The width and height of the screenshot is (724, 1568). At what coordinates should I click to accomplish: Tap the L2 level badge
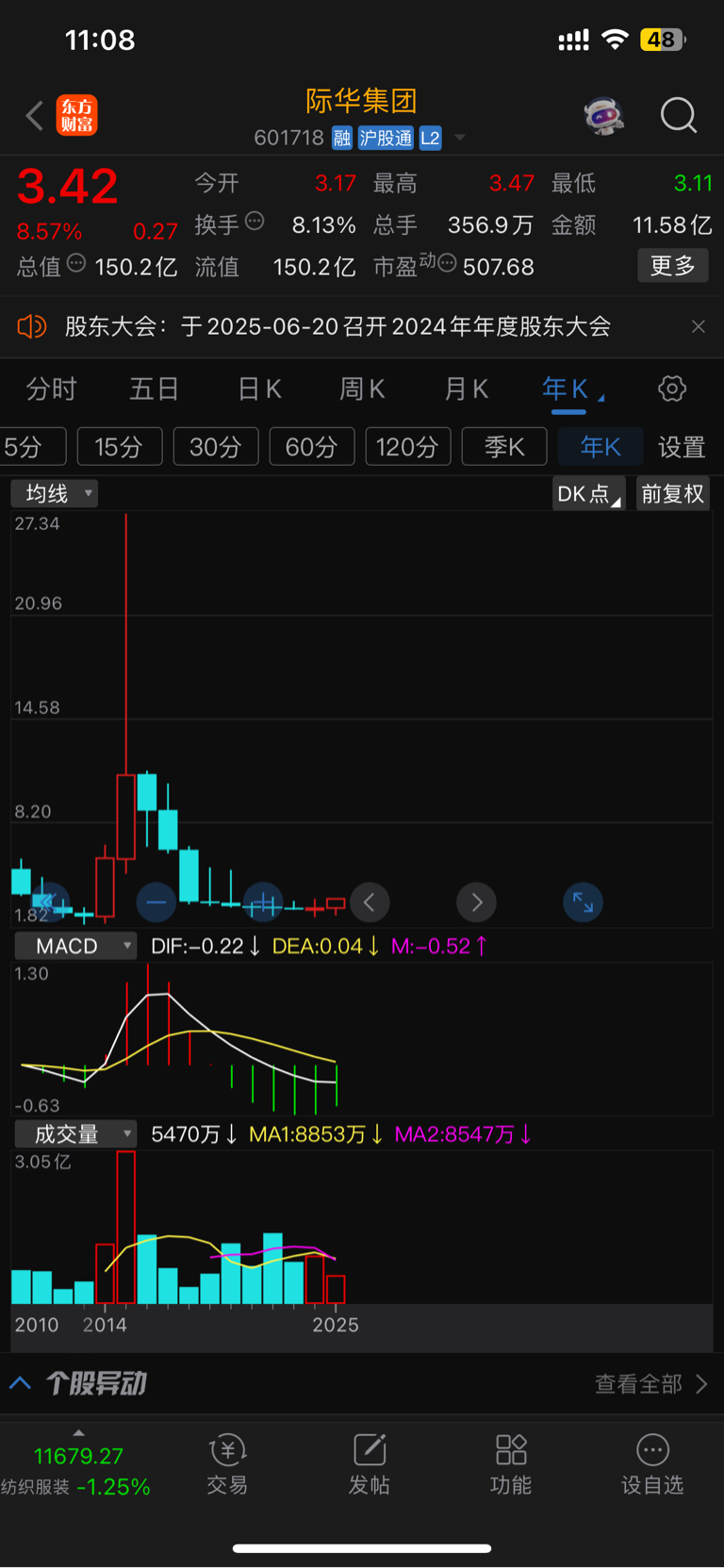click(430, 139)
